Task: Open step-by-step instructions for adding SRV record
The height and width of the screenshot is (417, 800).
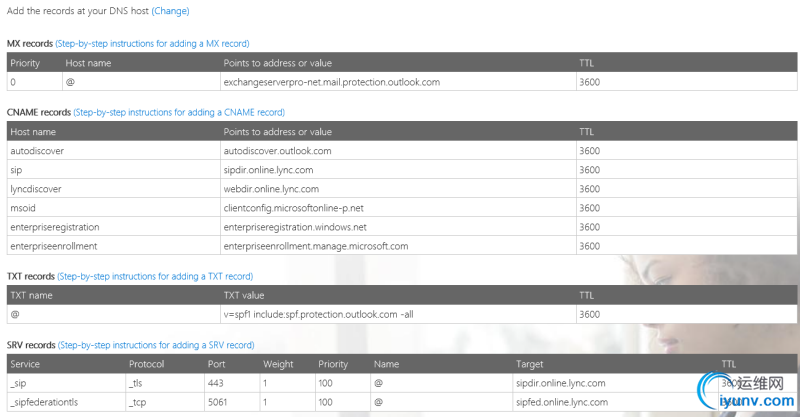Action: point(156,345)
